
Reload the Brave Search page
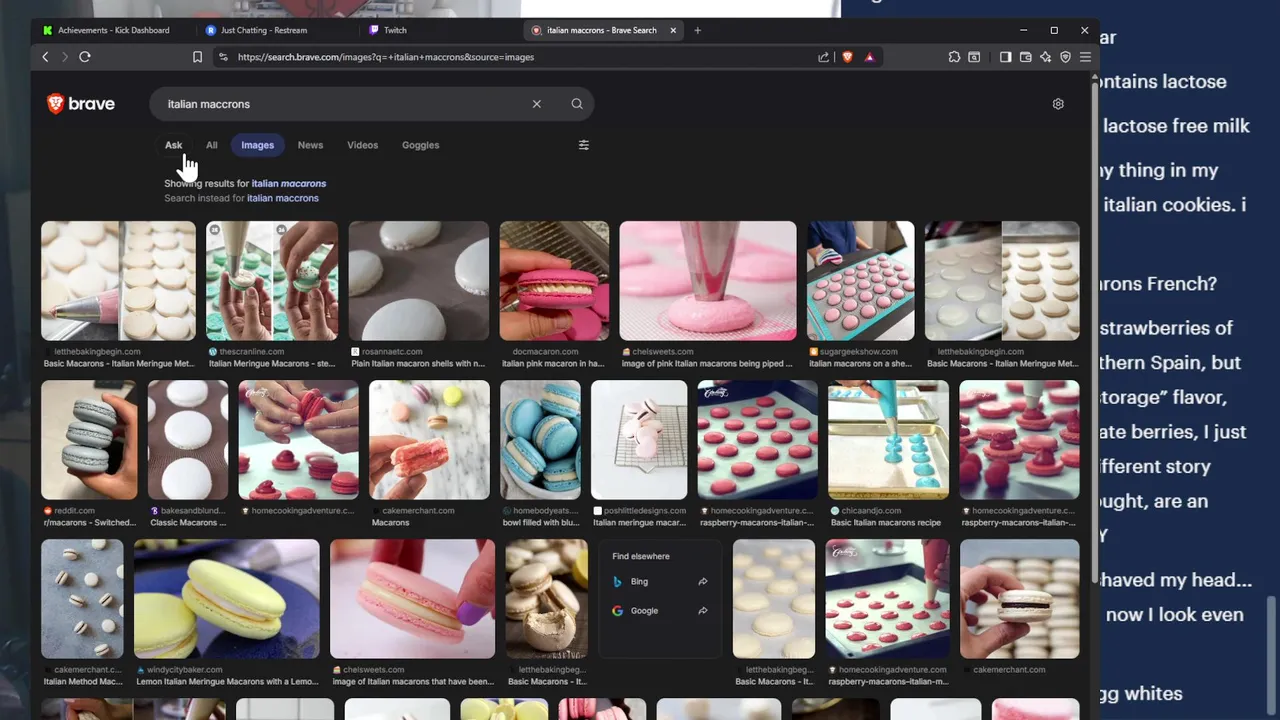click(85, 57)
